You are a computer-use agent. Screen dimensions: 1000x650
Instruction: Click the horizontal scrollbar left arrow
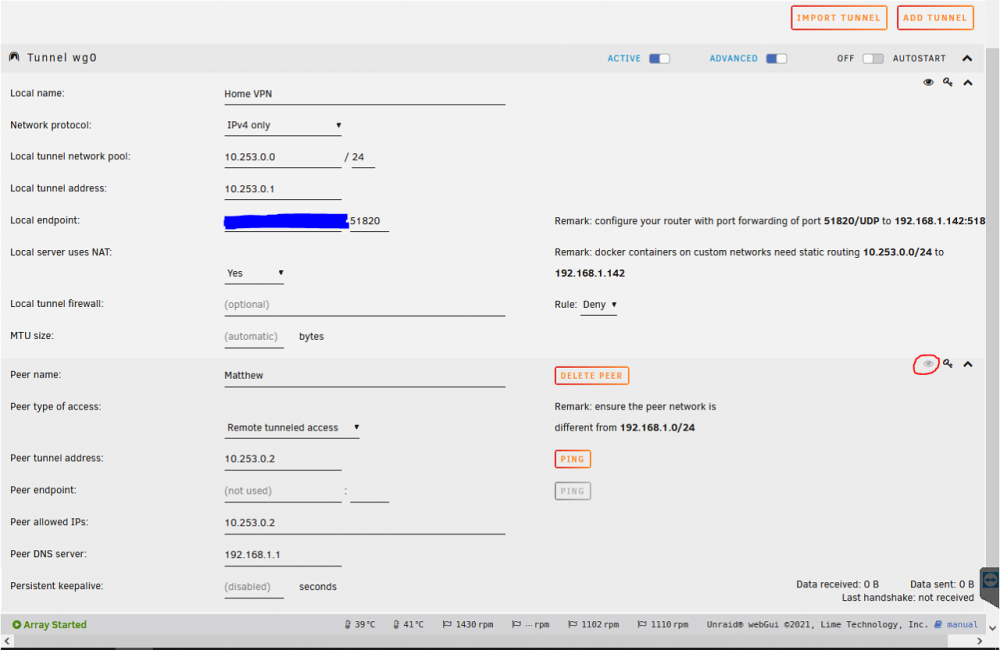(6, 641)
